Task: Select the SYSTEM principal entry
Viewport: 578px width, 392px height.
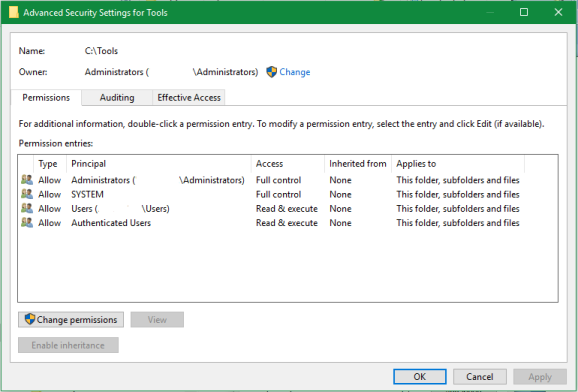Action: pyautogui.click(x=87, y=194)
